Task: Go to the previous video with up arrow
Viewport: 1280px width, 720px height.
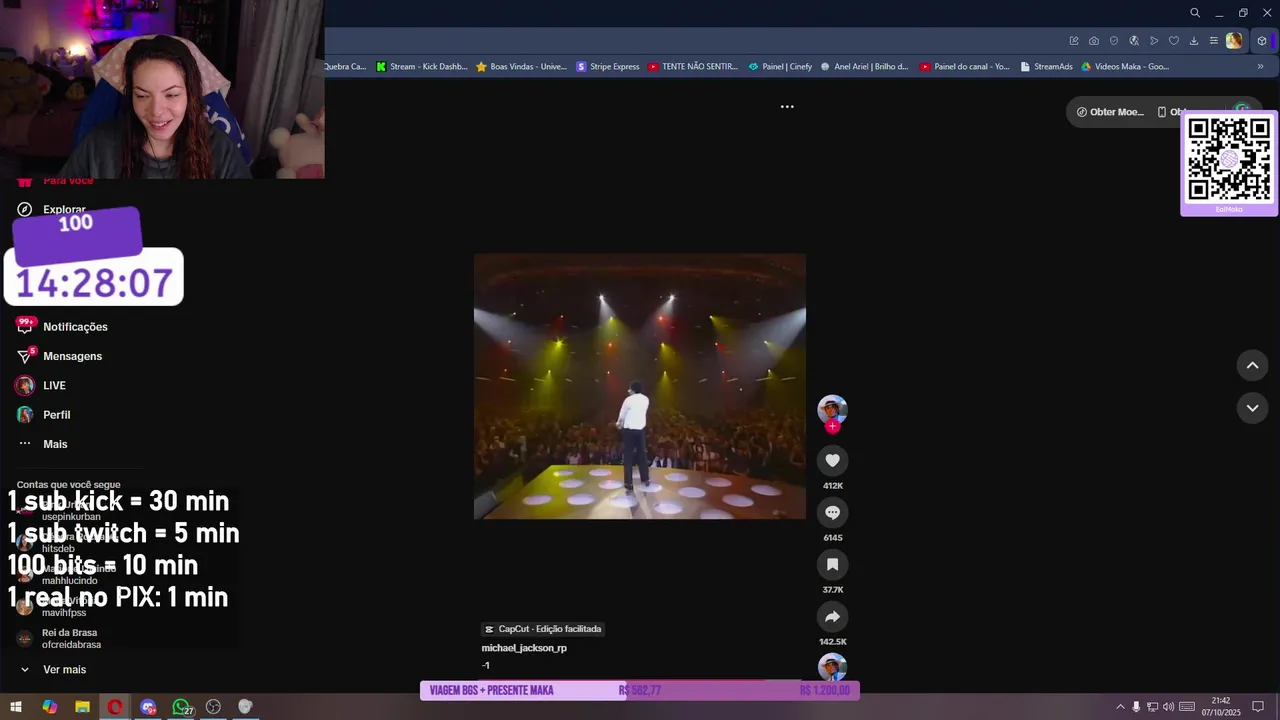Action: coord(1252,366)
